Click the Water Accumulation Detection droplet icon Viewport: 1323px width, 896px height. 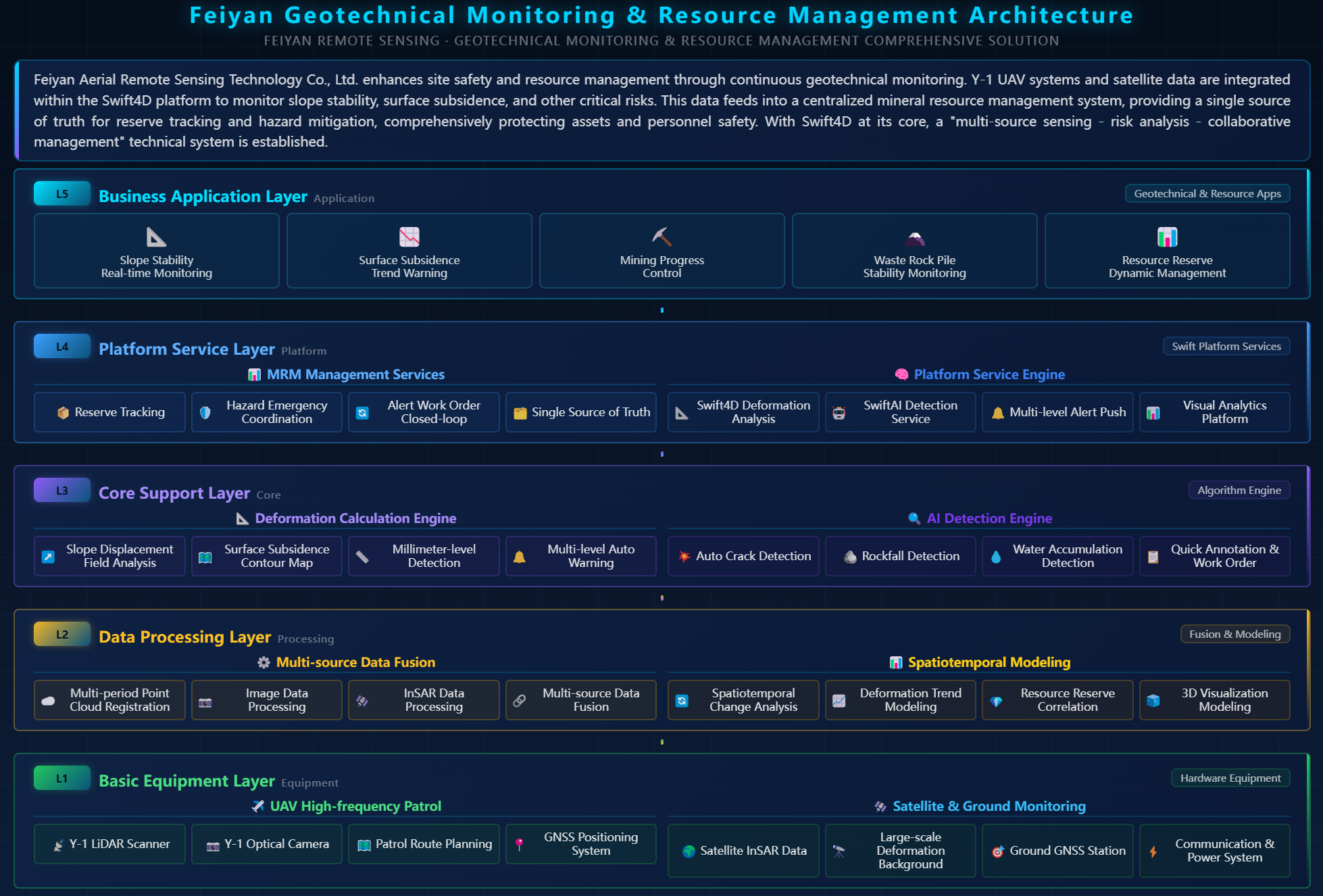point(996,557)
